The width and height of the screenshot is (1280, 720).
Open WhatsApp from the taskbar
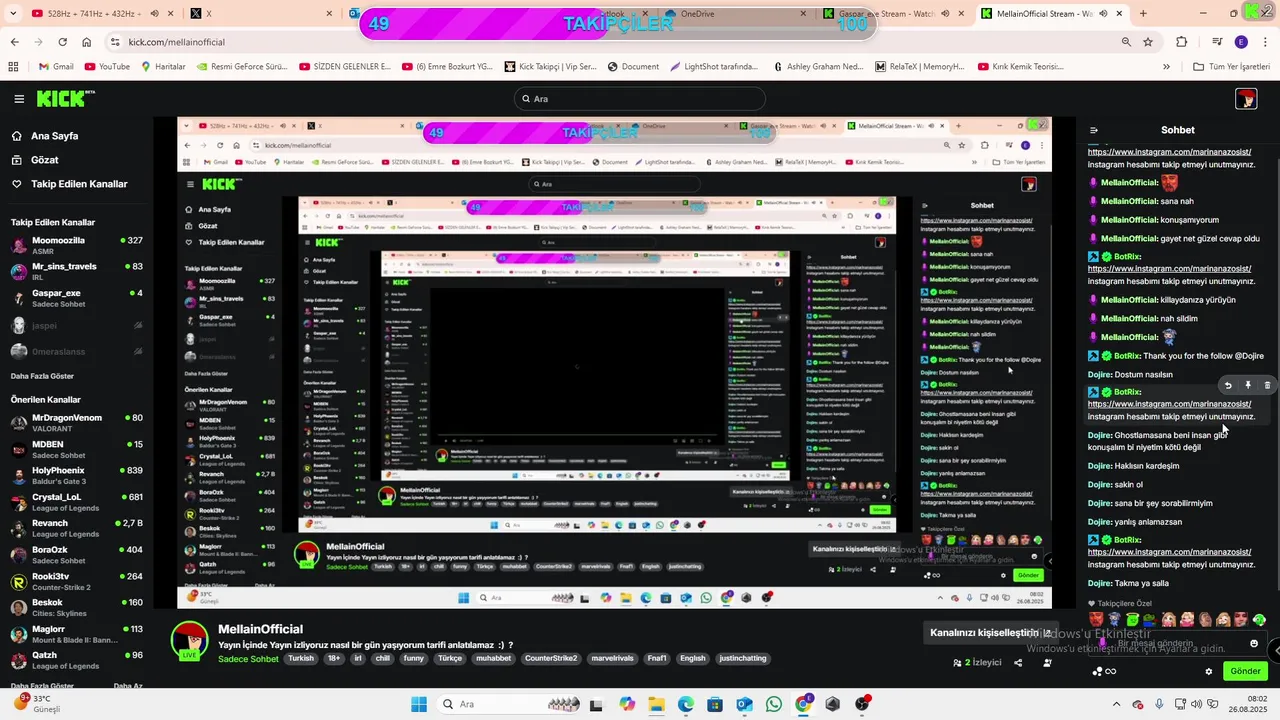tap(773, 704)
